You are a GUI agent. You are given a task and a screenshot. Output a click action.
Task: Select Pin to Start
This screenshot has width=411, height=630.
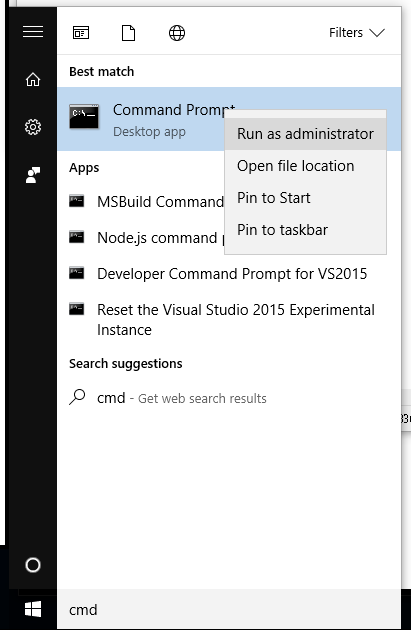[x=305, y=198]
